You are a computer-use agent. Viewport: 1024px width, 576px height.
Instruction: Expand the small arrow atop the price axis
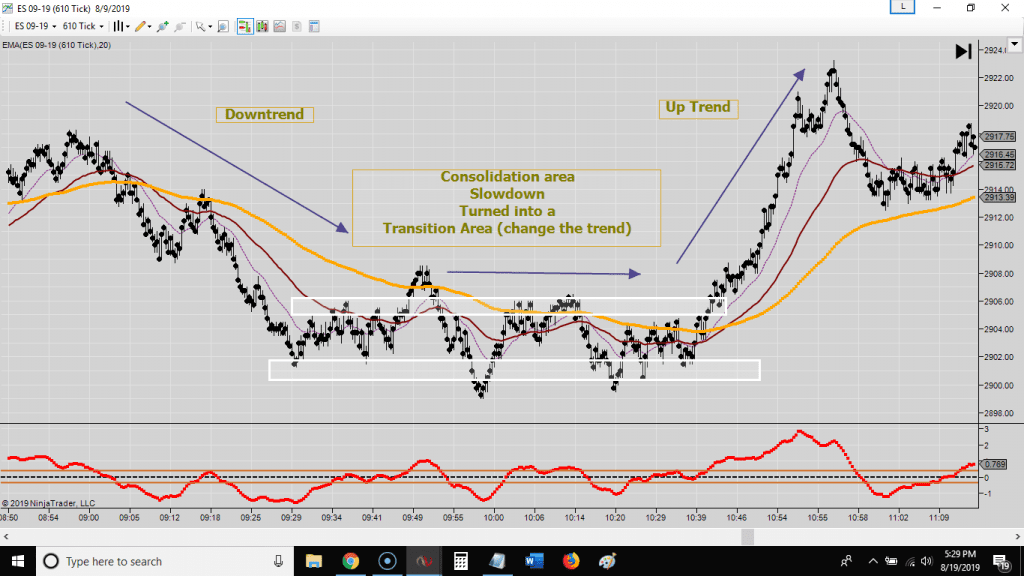pos(1014,44)
